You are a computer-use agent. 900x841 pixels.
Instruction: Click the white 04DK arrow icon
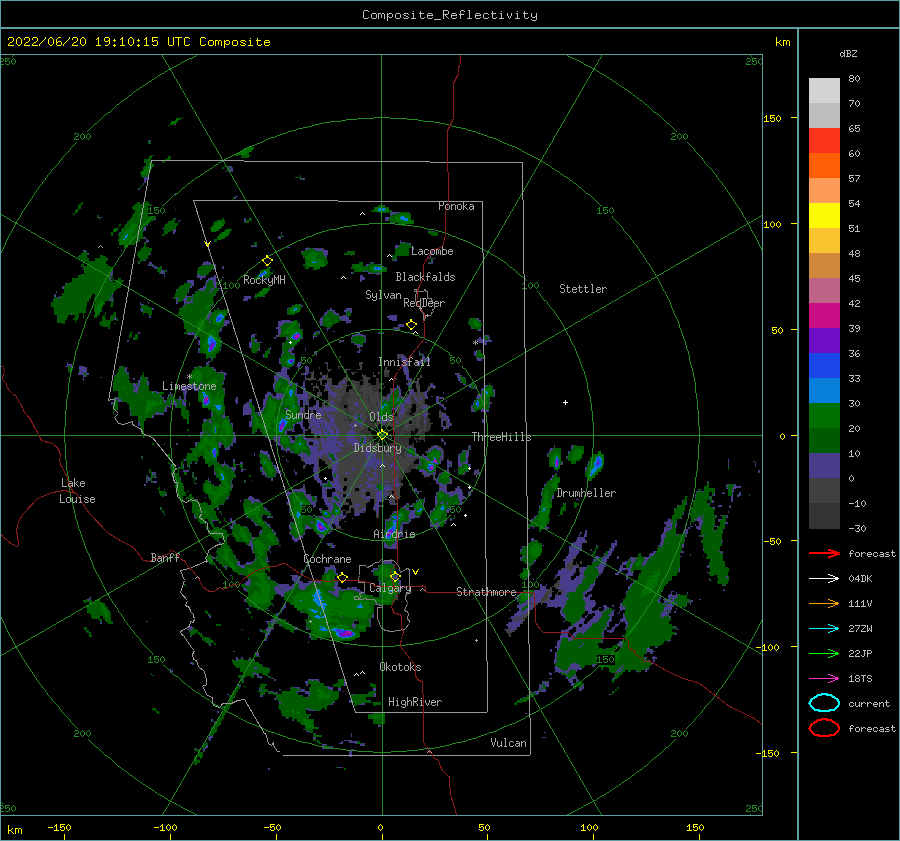[824, 579]
